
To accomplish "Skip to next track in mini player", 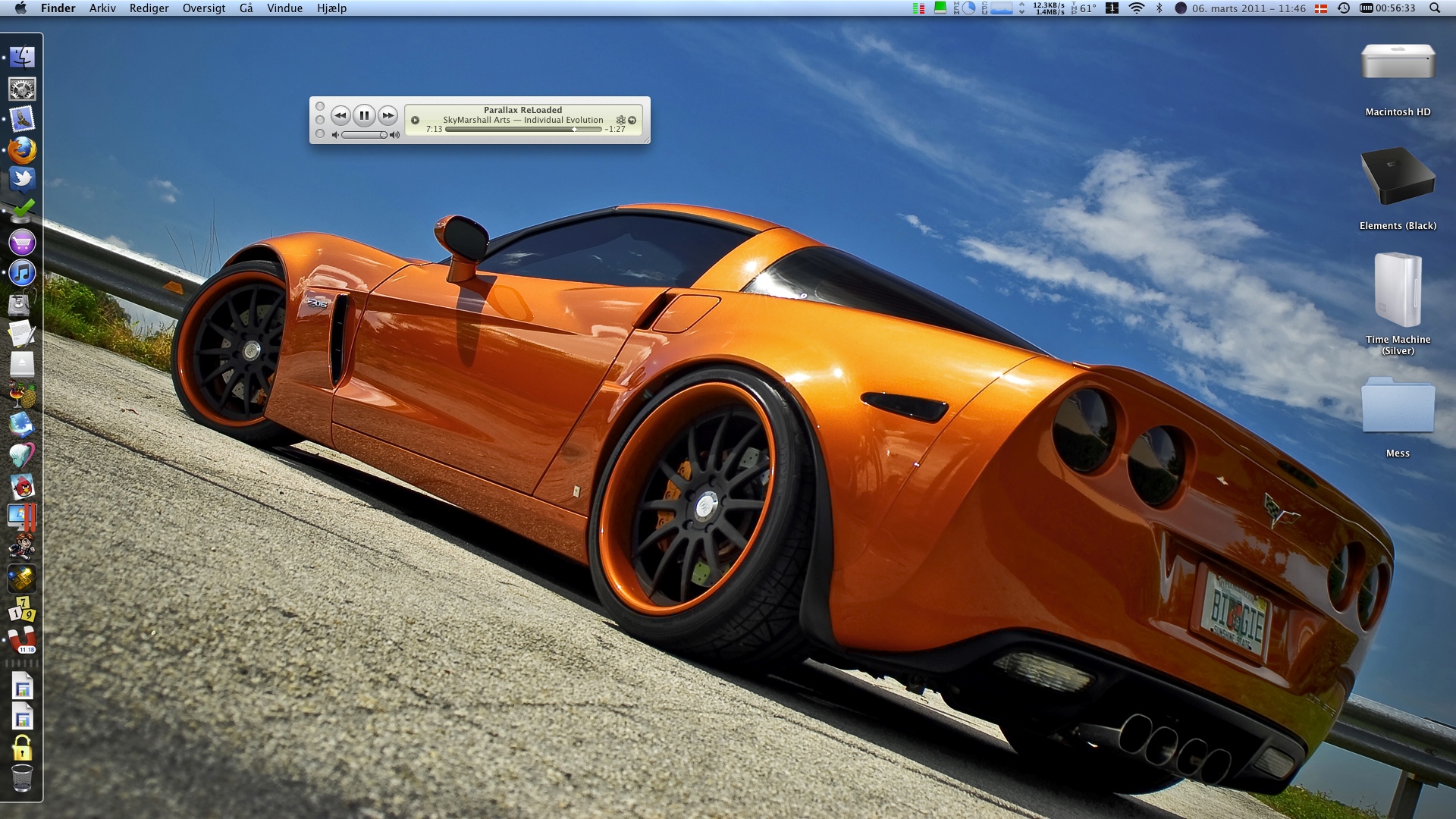I will click(x=388, y=115).
